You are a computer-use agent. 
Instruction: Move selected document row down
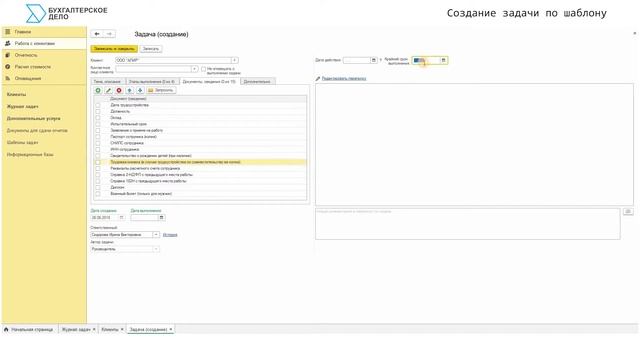140,90
